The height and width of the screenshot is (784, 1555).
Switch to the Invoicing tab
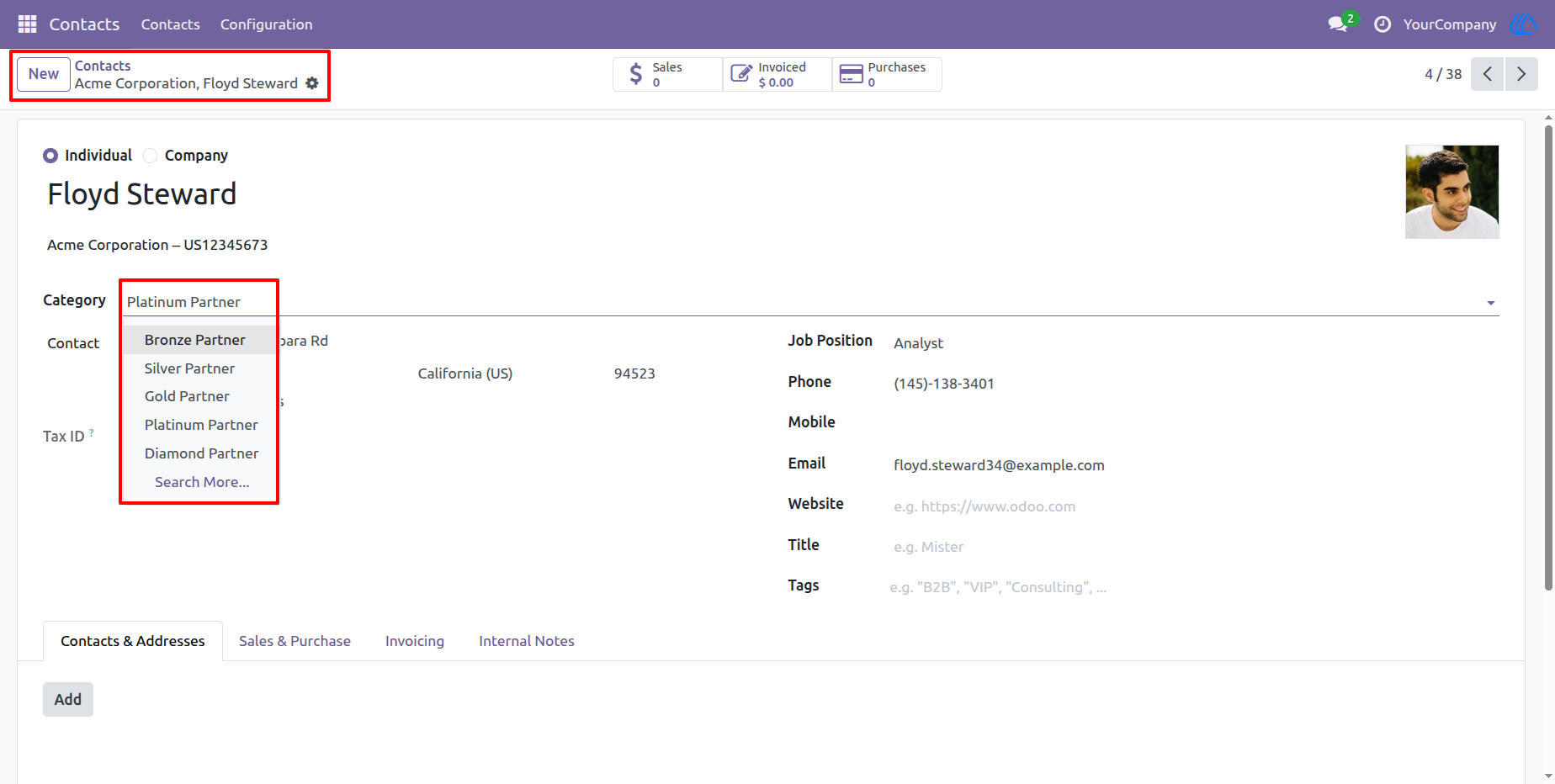415,641
